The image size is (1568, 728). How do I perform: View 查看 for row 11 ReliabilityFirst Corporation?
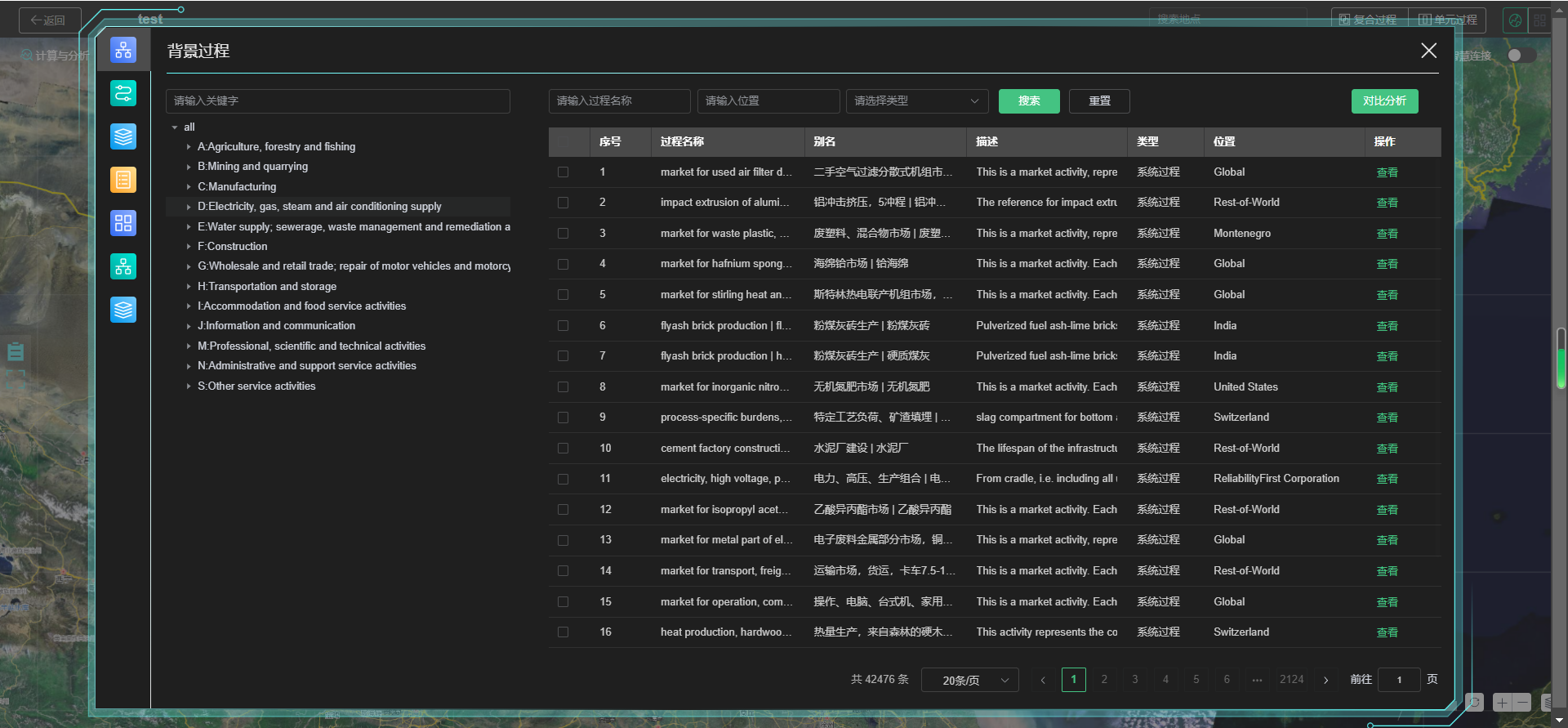point(1387,479)
